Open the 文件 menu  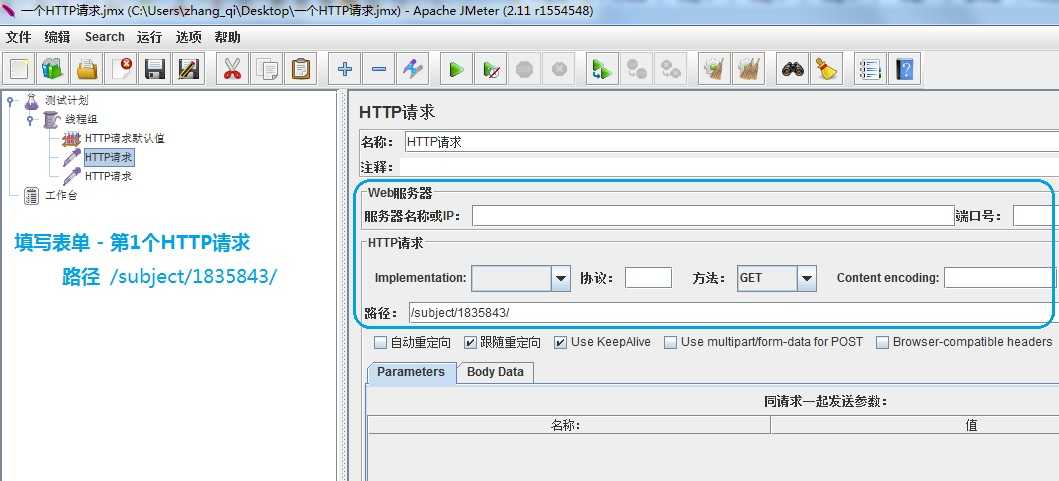[19, 37]
